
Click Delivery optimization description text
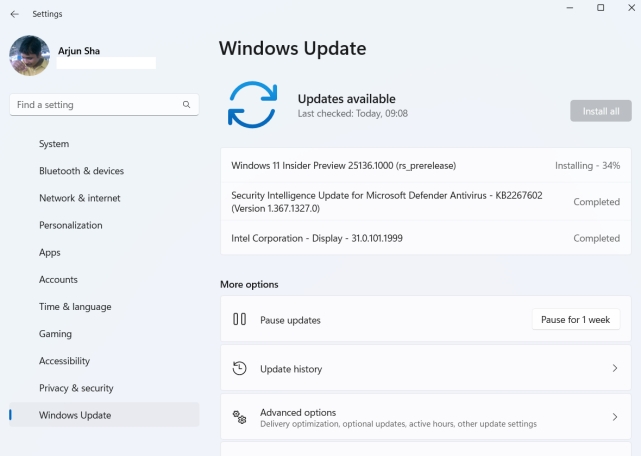(399, 424)
